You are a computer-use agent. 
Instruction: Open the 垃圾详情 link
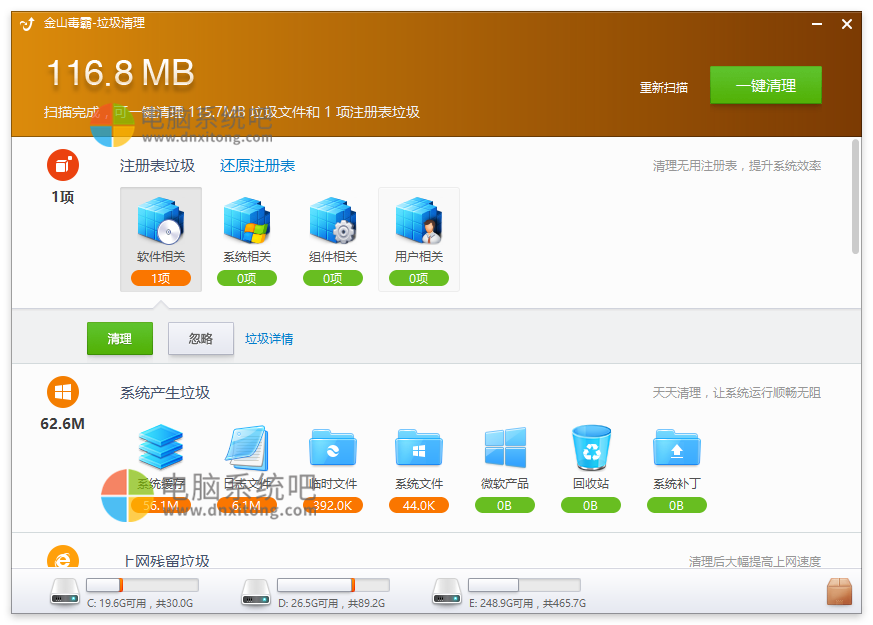pos(269,338)
